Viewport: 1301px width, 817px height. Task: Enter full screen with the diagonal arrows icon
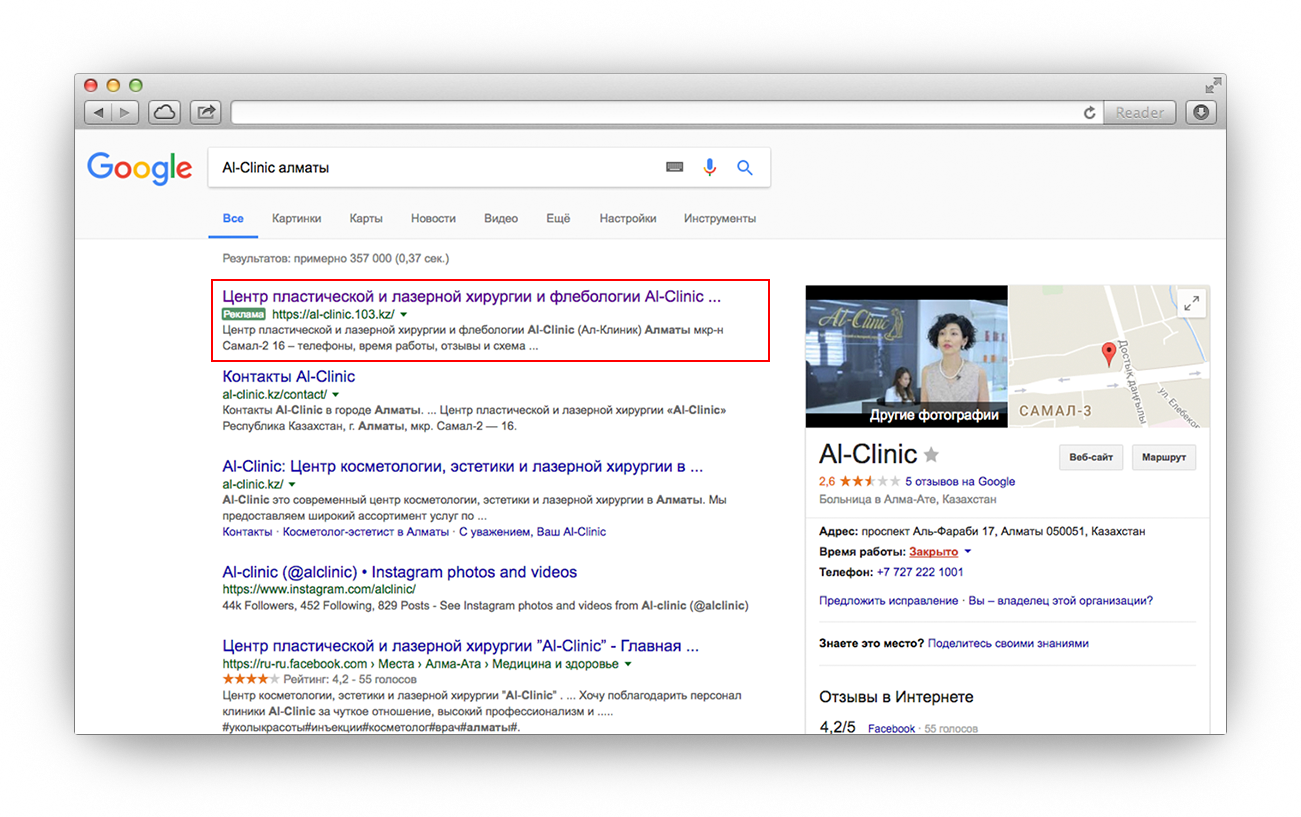(x=1213, y=85)
